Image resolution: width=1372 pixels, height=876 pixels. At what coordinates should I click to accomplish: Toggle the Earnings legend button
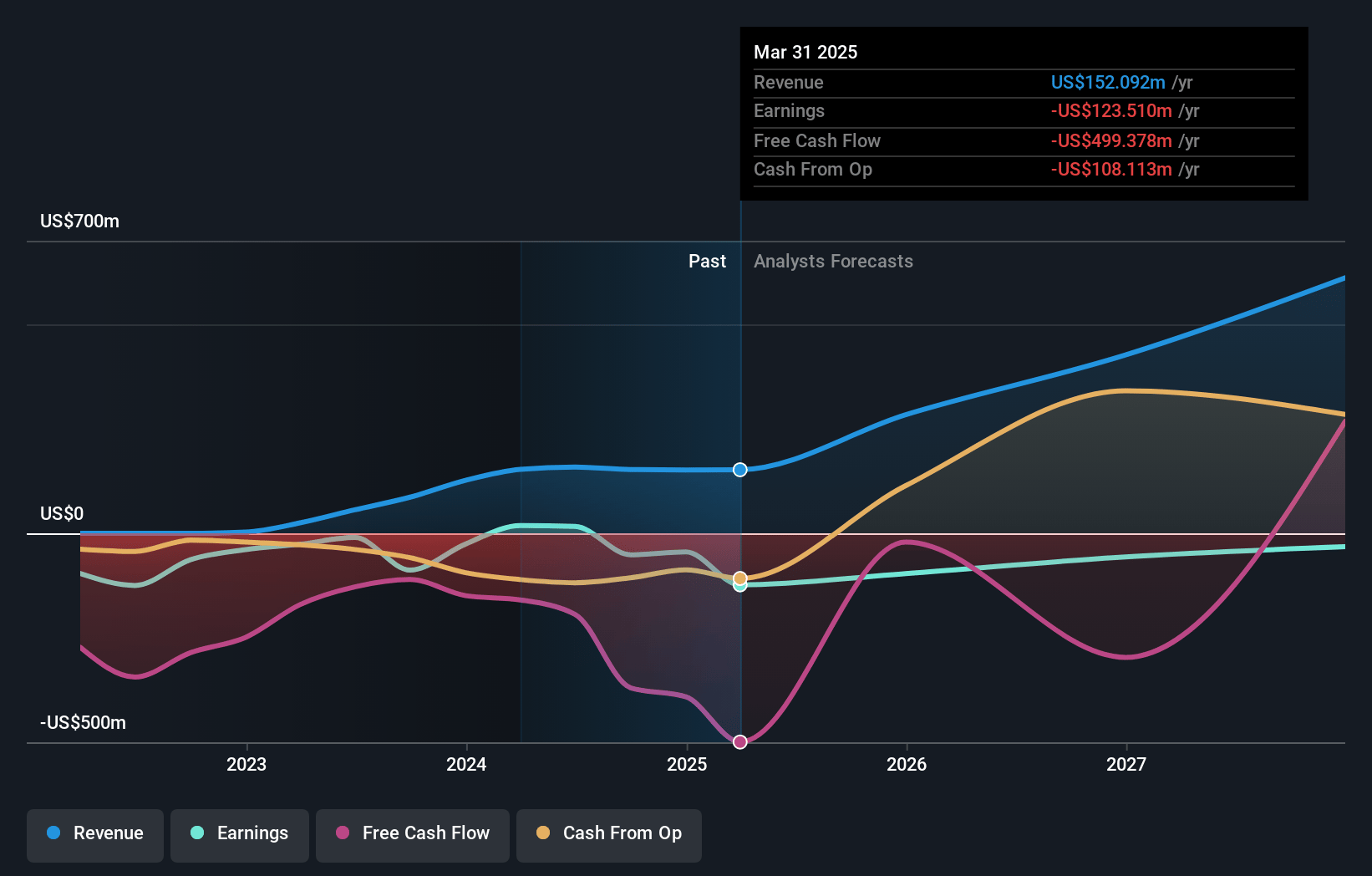tap(240, 835)
